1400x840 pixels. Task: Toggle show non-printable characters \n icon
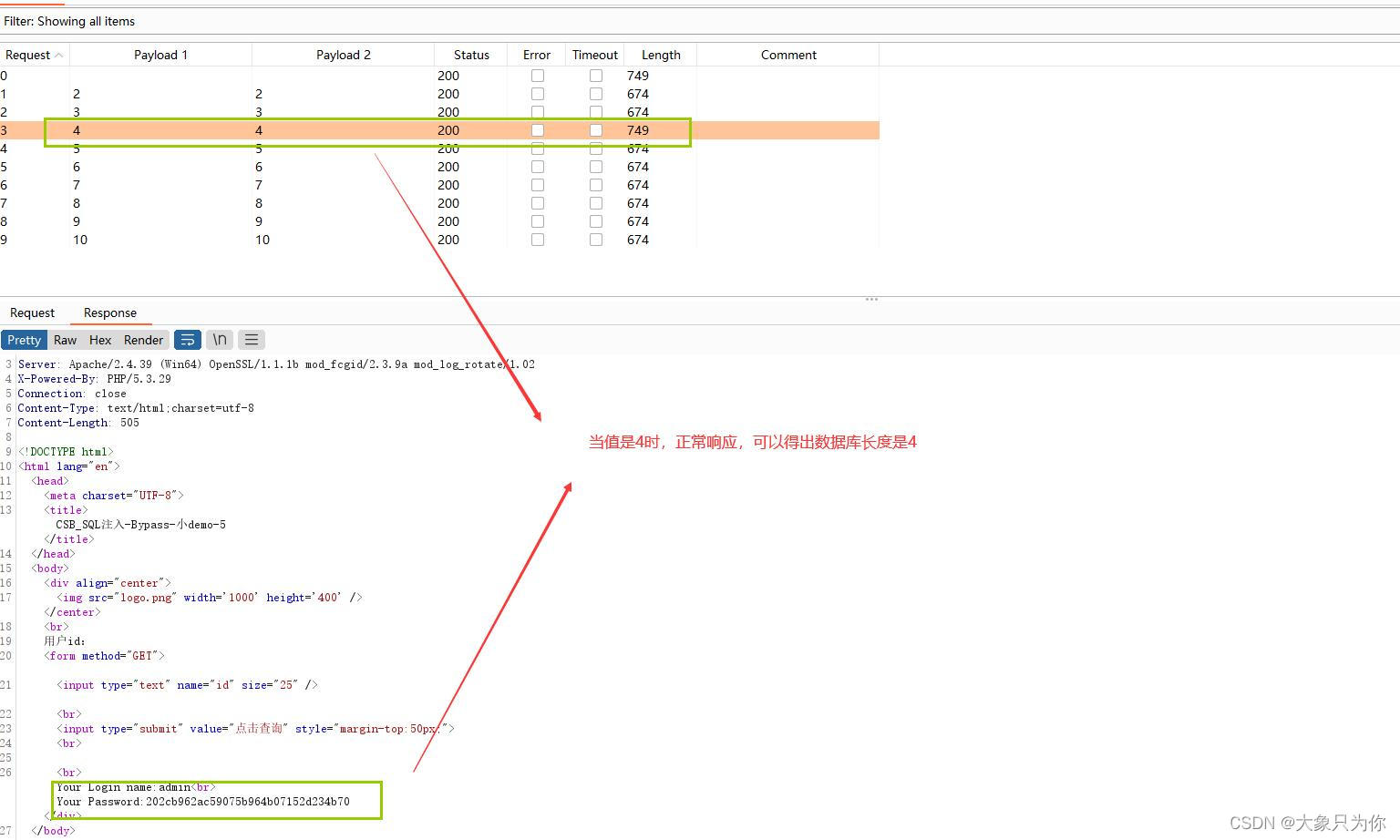coord(220,340)
